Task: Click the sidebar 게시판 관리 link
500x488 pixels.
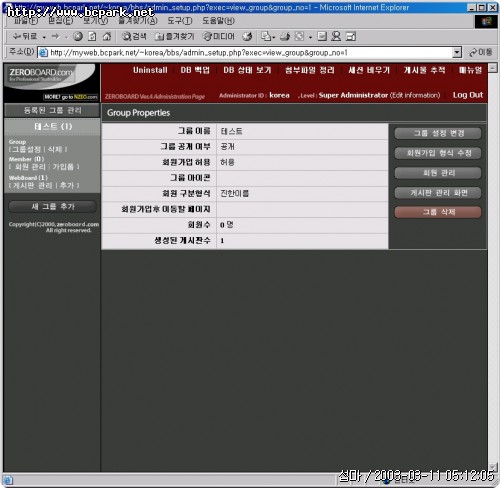Action: [33, 185]
